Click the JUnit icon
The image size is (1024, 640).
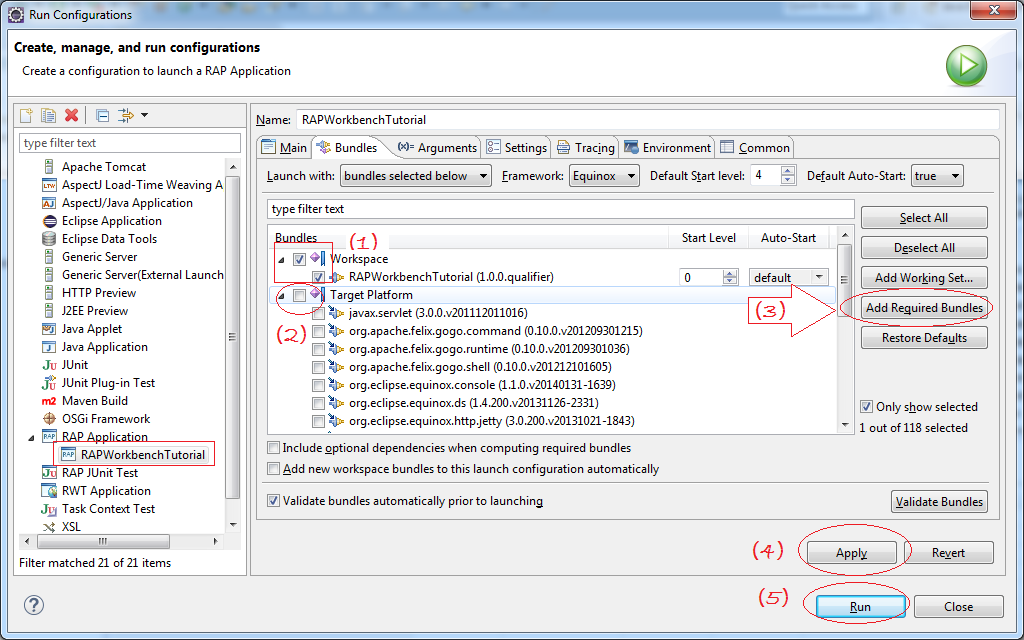tap(49, 365)
